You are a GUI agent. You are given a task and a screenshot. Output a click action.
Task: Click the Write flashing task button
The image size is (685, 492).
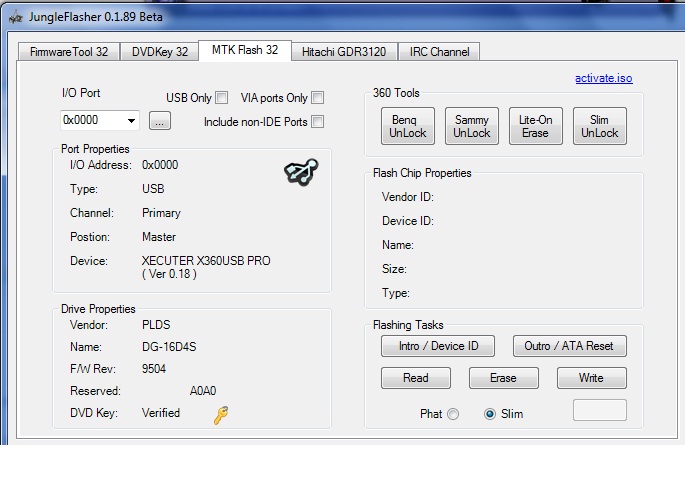(x=592, y=378)
